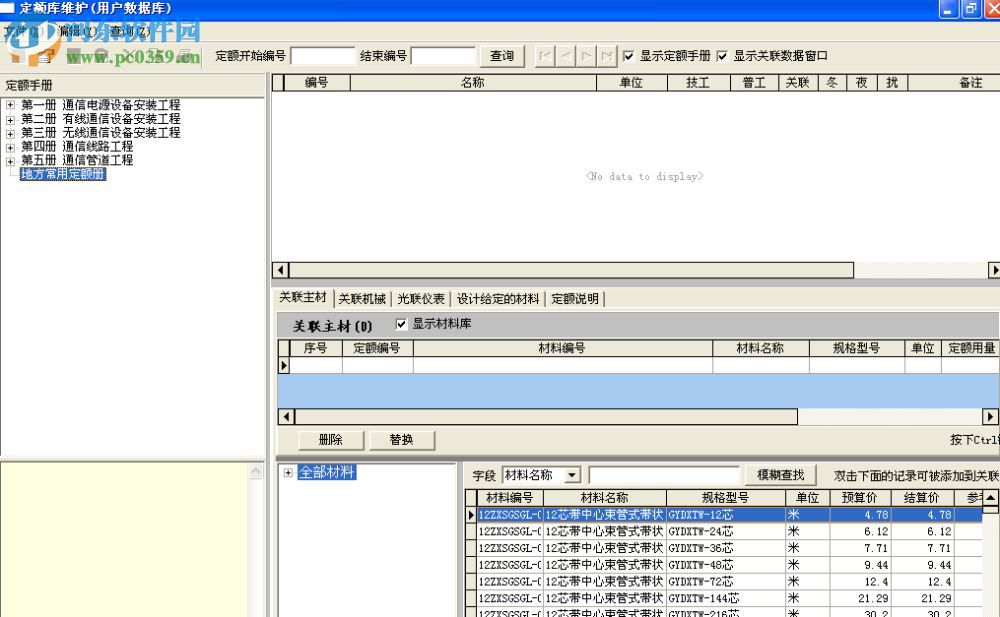Select the 地方常用定额册 tree item
Image resolution: width=1000 pixels, height=617 pixels.
coord(63,172)
